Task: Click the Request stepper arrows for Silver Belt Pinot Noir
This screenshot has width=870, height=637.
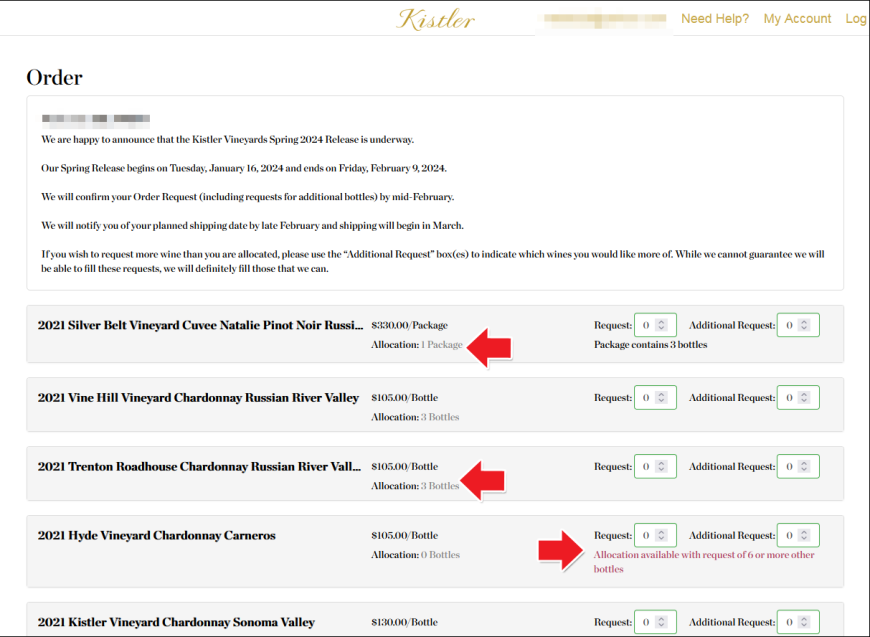Action: [x=661, y=325]
